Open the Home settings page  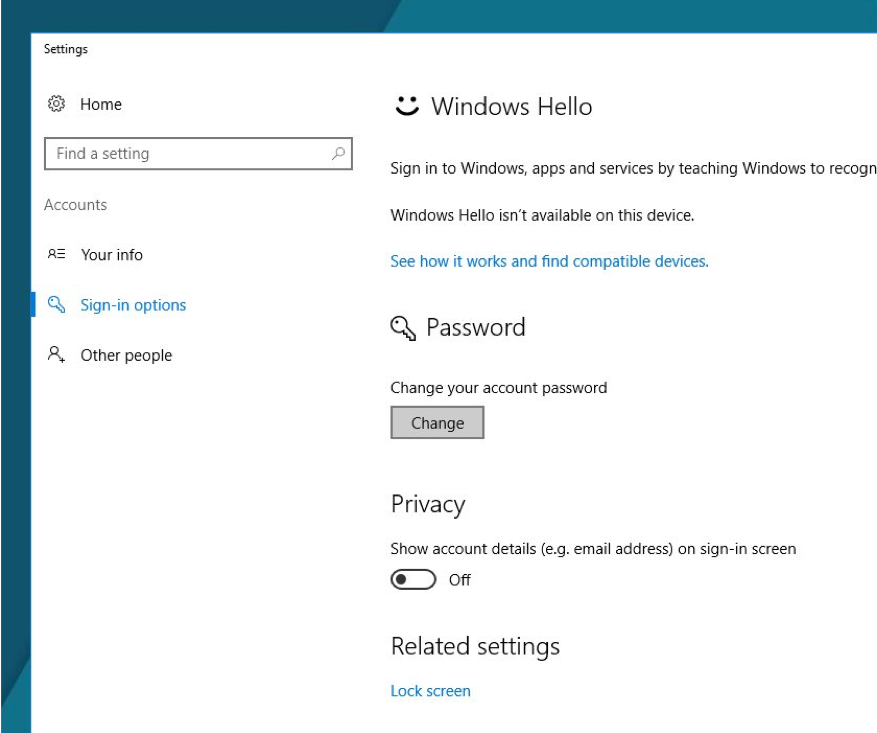101,105
